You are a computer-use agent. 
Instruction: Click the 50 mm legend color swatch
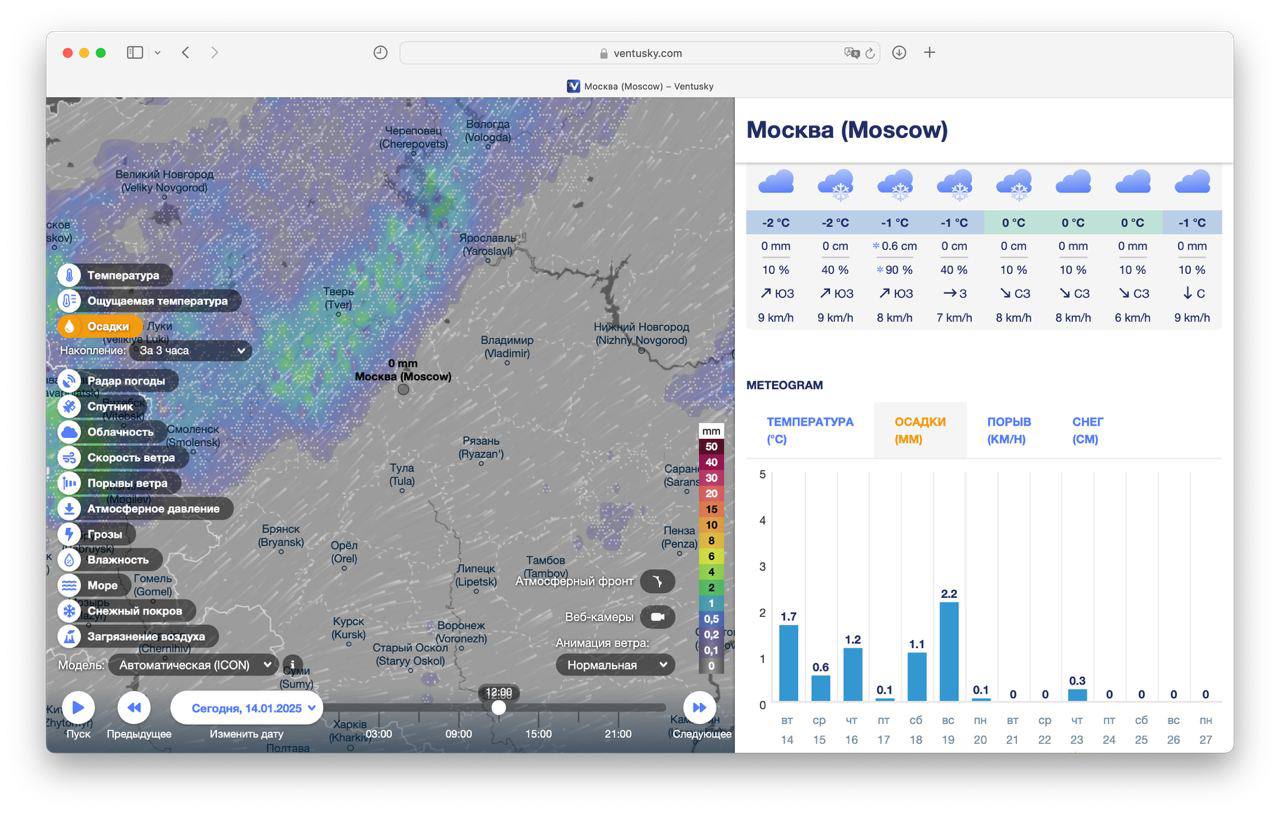(711, 446)
